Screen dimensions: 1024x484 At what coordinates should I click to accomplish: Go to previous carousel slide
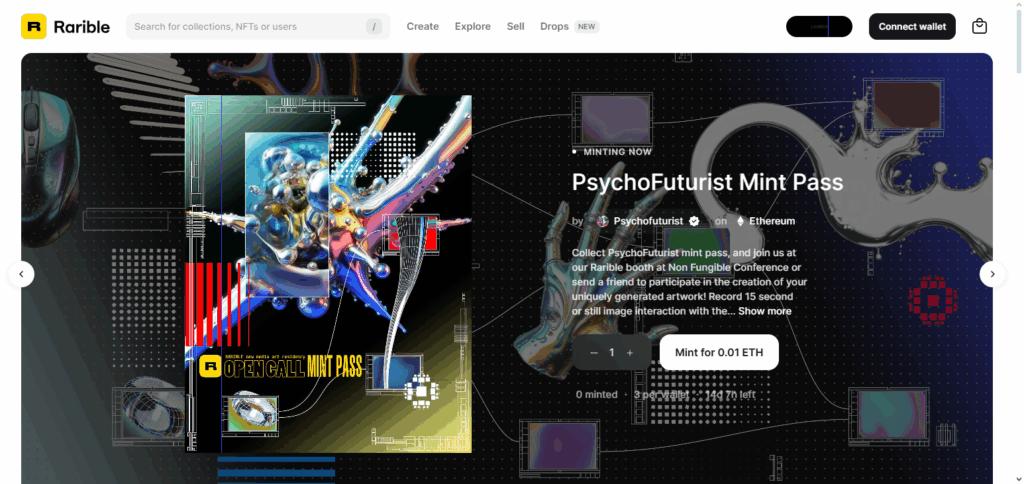pyautogui.click(x=21, y=274)
